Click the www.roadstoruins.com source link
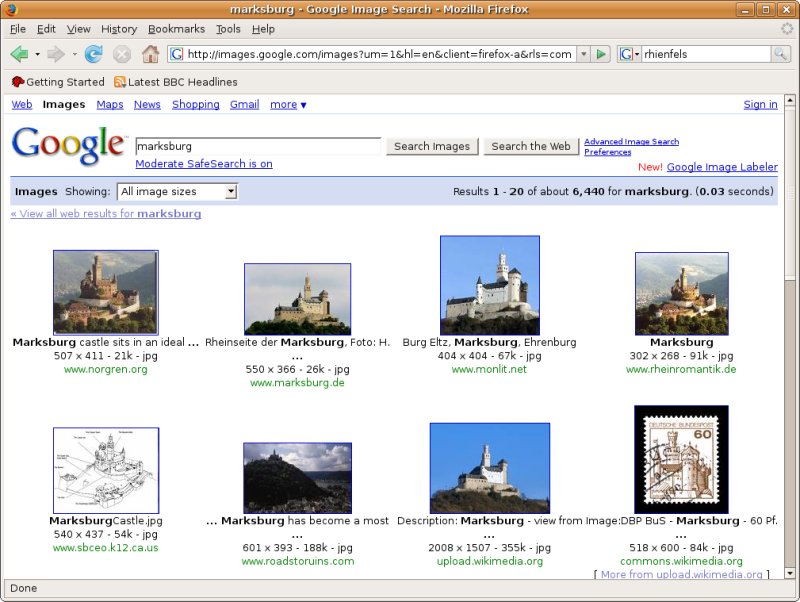The image size is (800, 602). [x=297, y=561]
